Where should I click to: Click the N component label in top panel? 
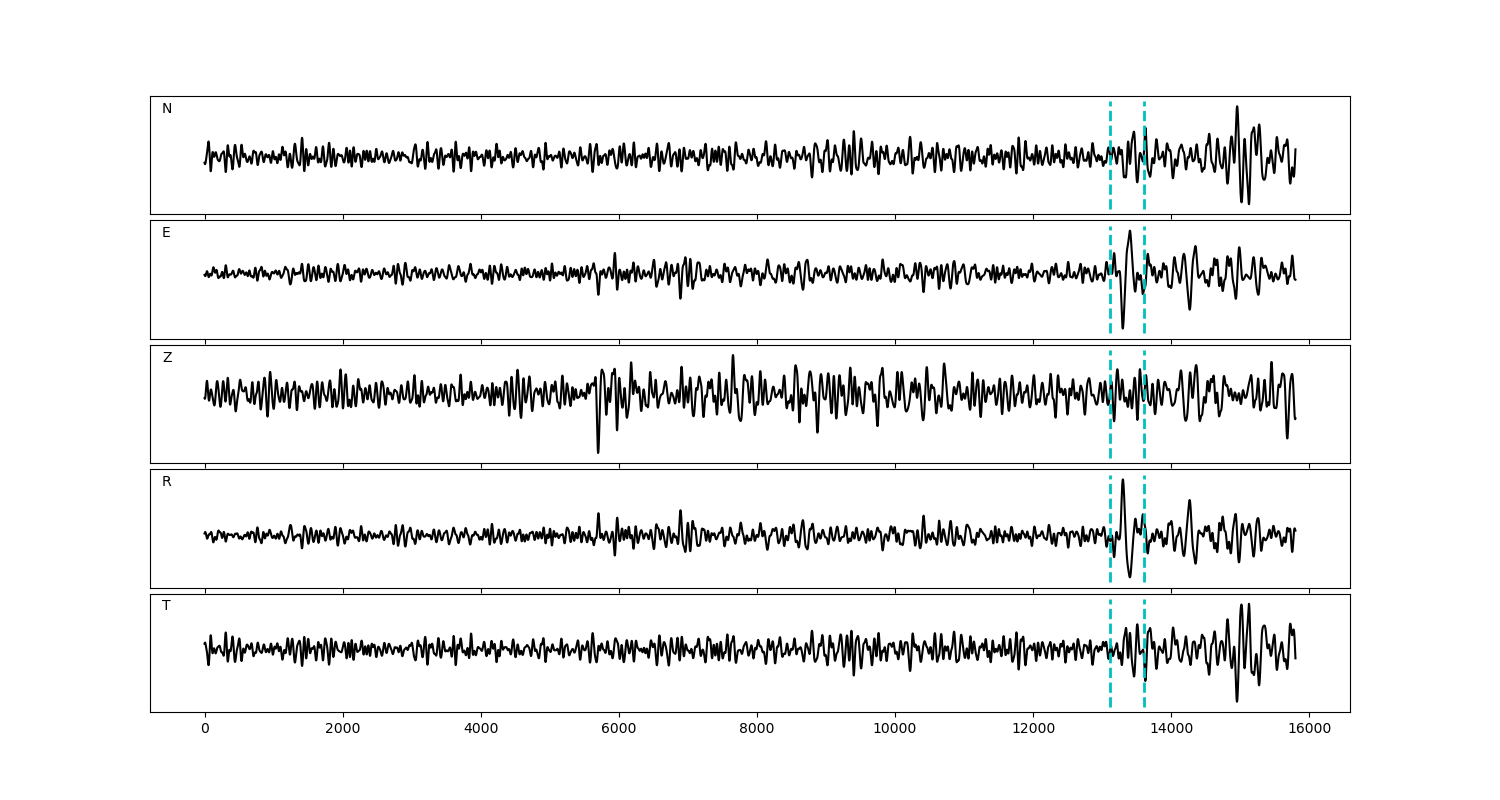(x=167, y=109)
